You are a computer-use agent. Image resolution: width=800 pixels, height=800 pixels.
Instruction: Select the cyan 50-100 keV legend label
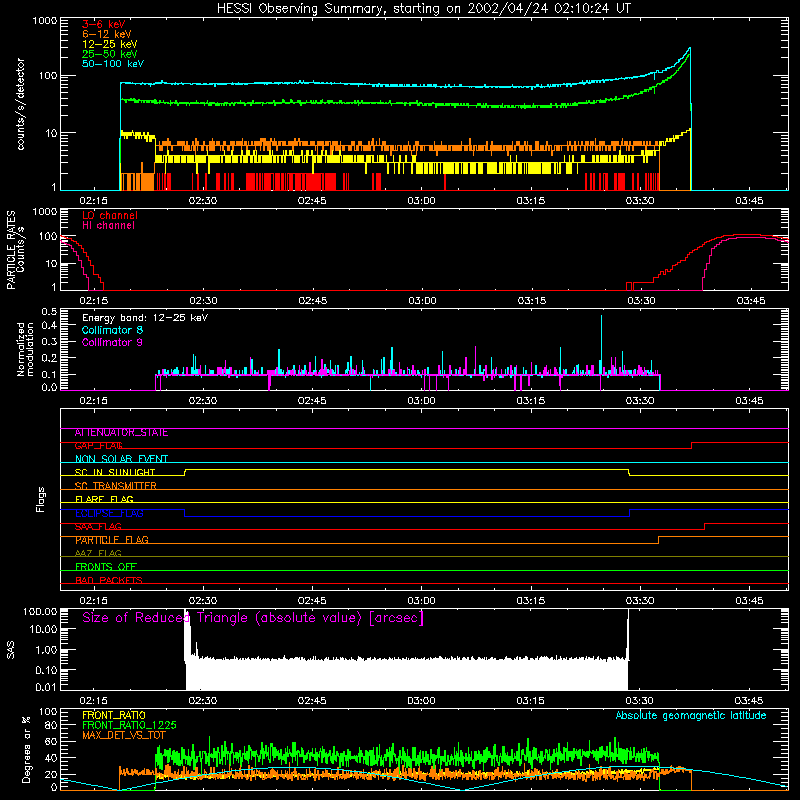[113, 64]
